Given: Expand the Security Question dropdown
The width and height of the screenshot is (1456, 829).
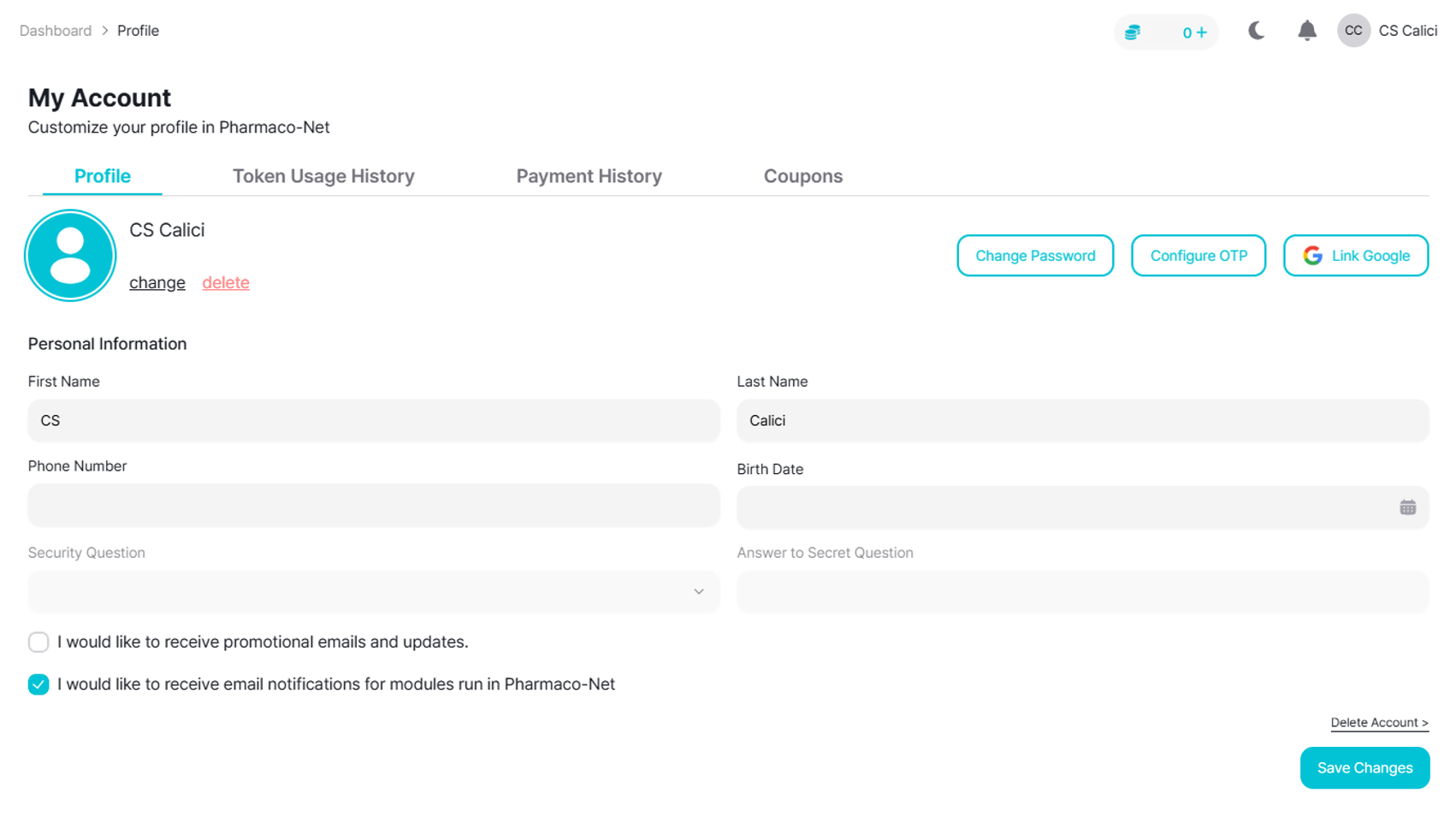Looking at the screenshot, I should tap(374, 592).
